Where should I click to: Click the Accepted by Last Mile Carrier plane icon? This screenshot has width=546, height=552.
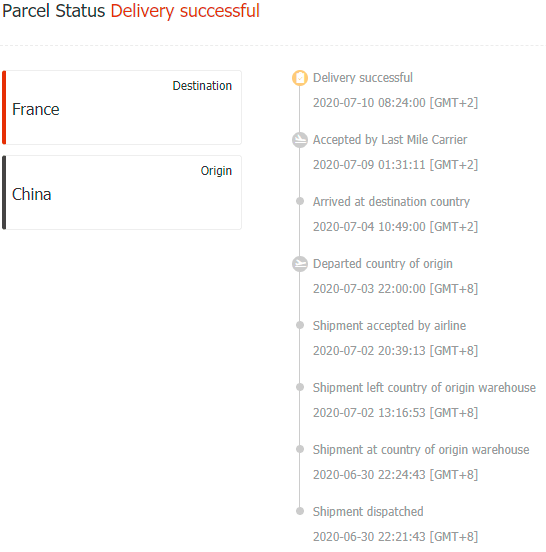pos(300,140)
